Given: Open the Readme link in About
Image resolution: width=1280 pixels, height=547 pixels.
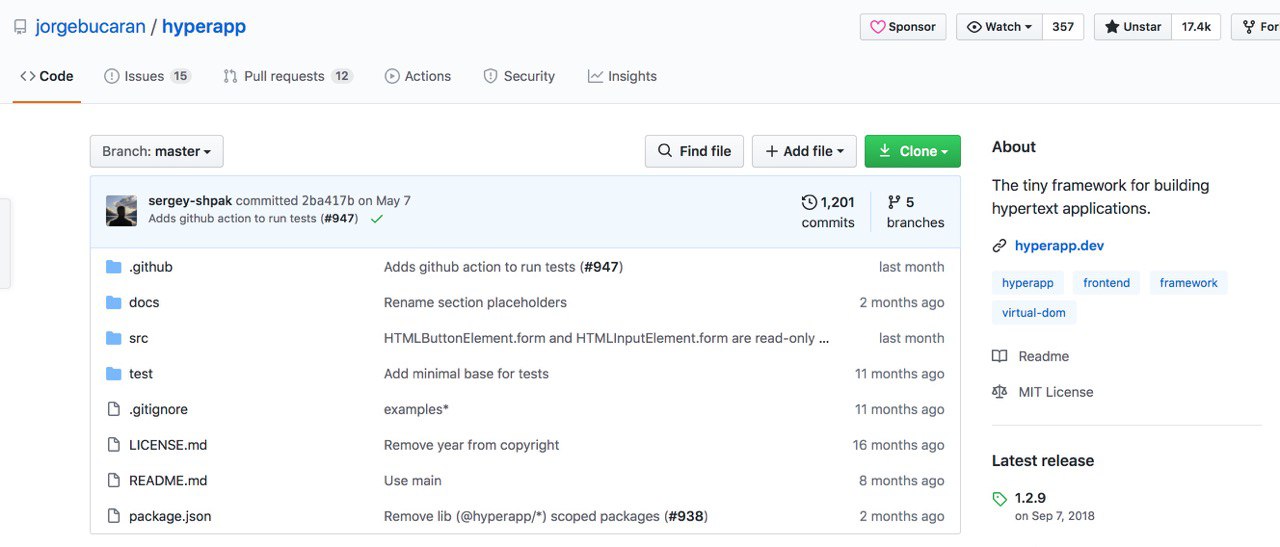Looking at the screenshot, I should [1044, 356].
